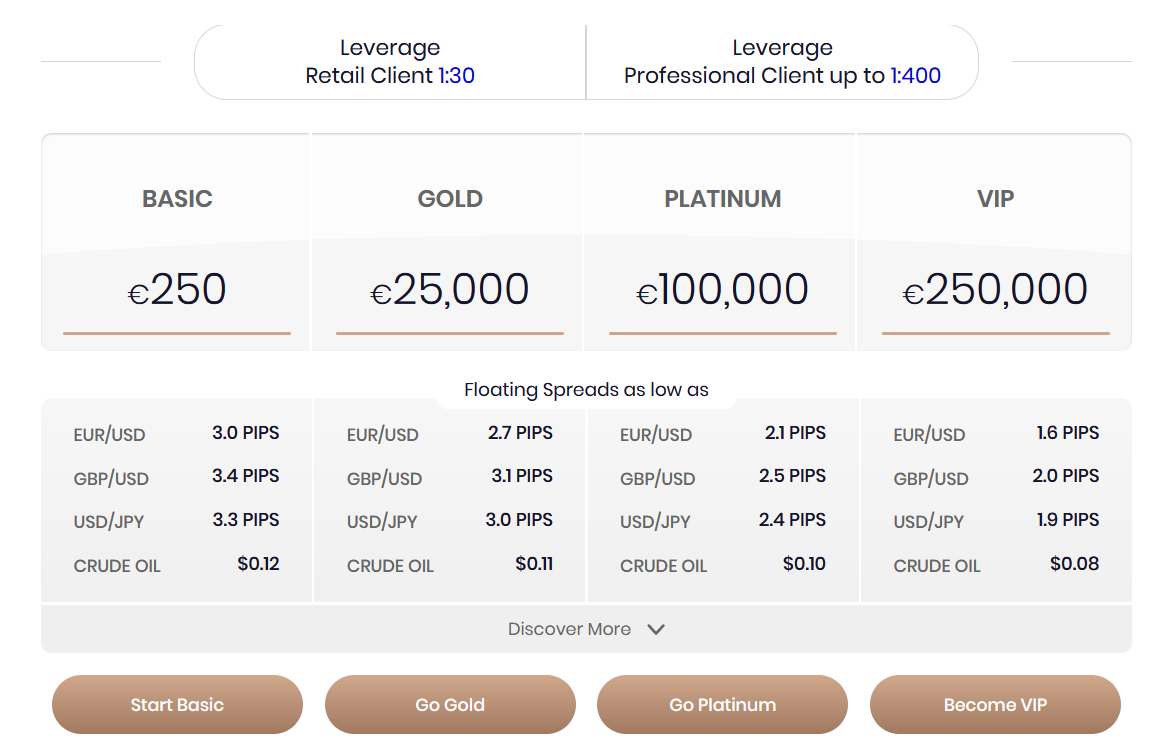Viewport: 1169px width, 741px height.
Task: Expand the Discover More section
Action: pos(569,629)
